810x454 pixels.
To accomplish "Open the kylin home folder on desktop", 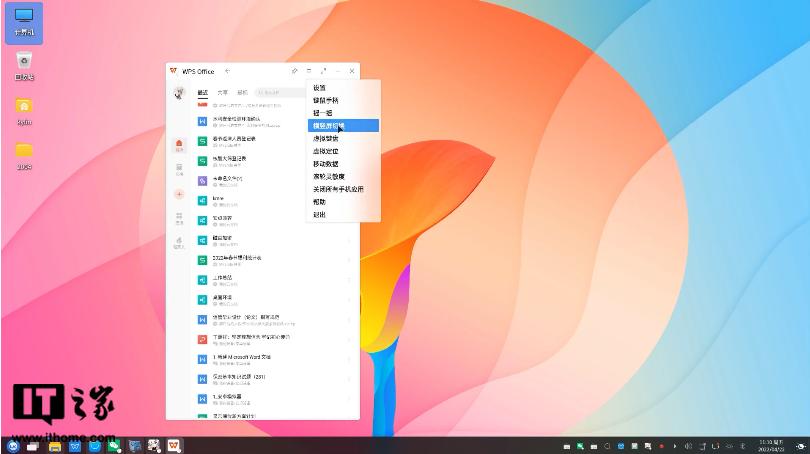I will pyautogui.click(x=24, y=111).
